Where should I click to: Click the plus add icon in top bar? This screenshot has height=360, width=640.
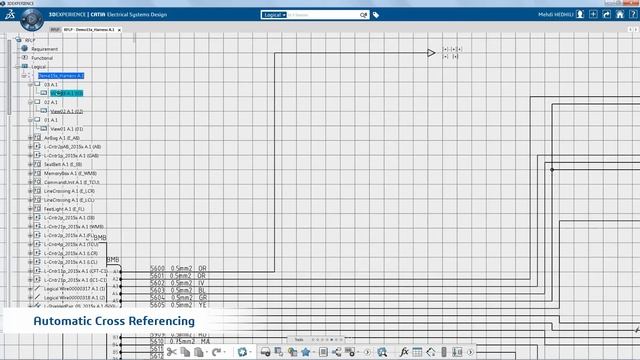tap(593, 14)
